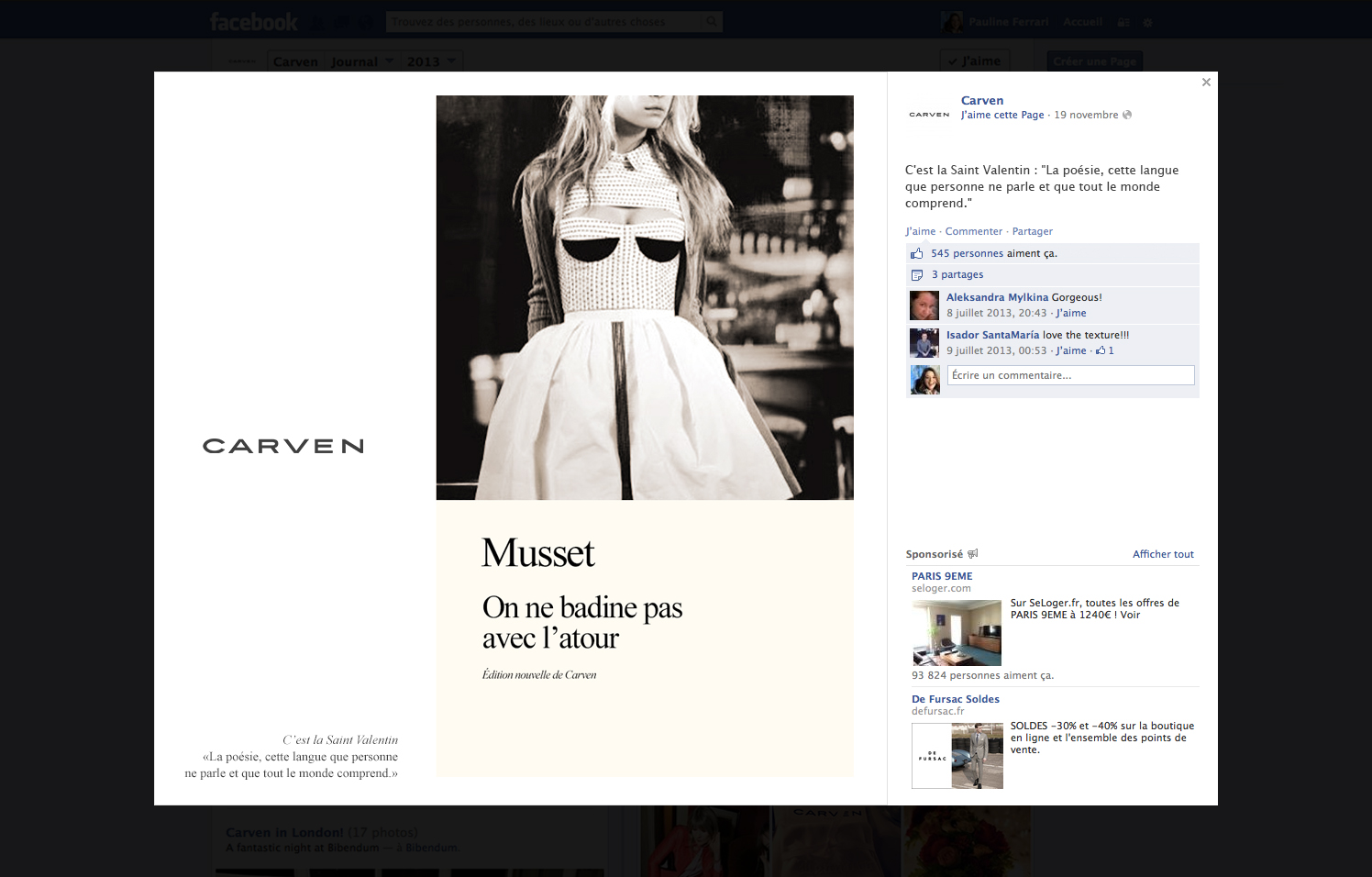Click the Carven logo avatar in post header
This screenshot has height=877, width=1372.
point(929,115)
